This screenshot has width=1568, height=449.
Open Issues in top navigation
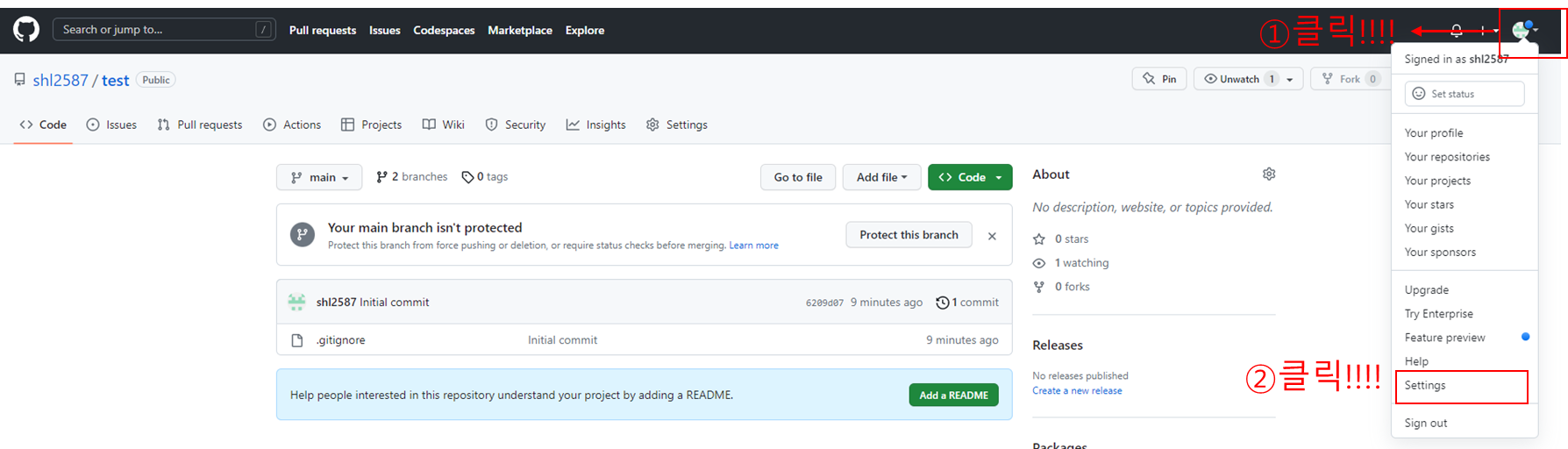[x=384, y=30]
